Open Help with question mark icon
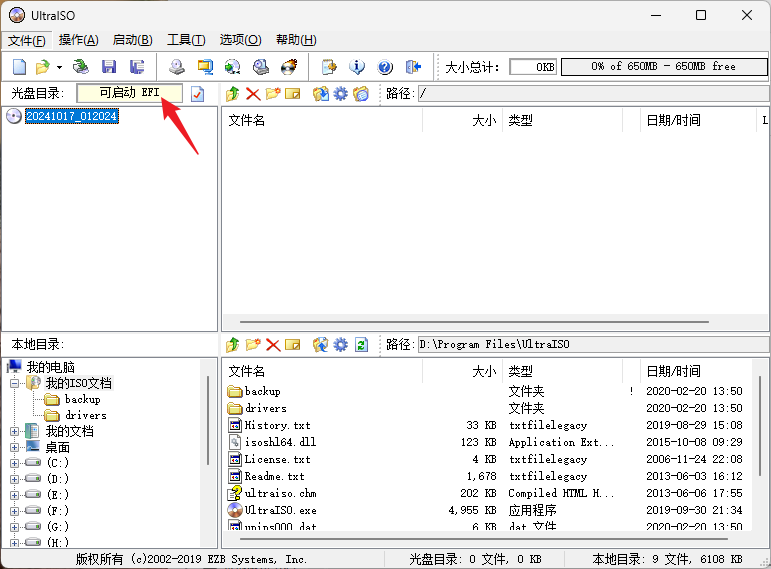771x569 pixels. (385, 66)
